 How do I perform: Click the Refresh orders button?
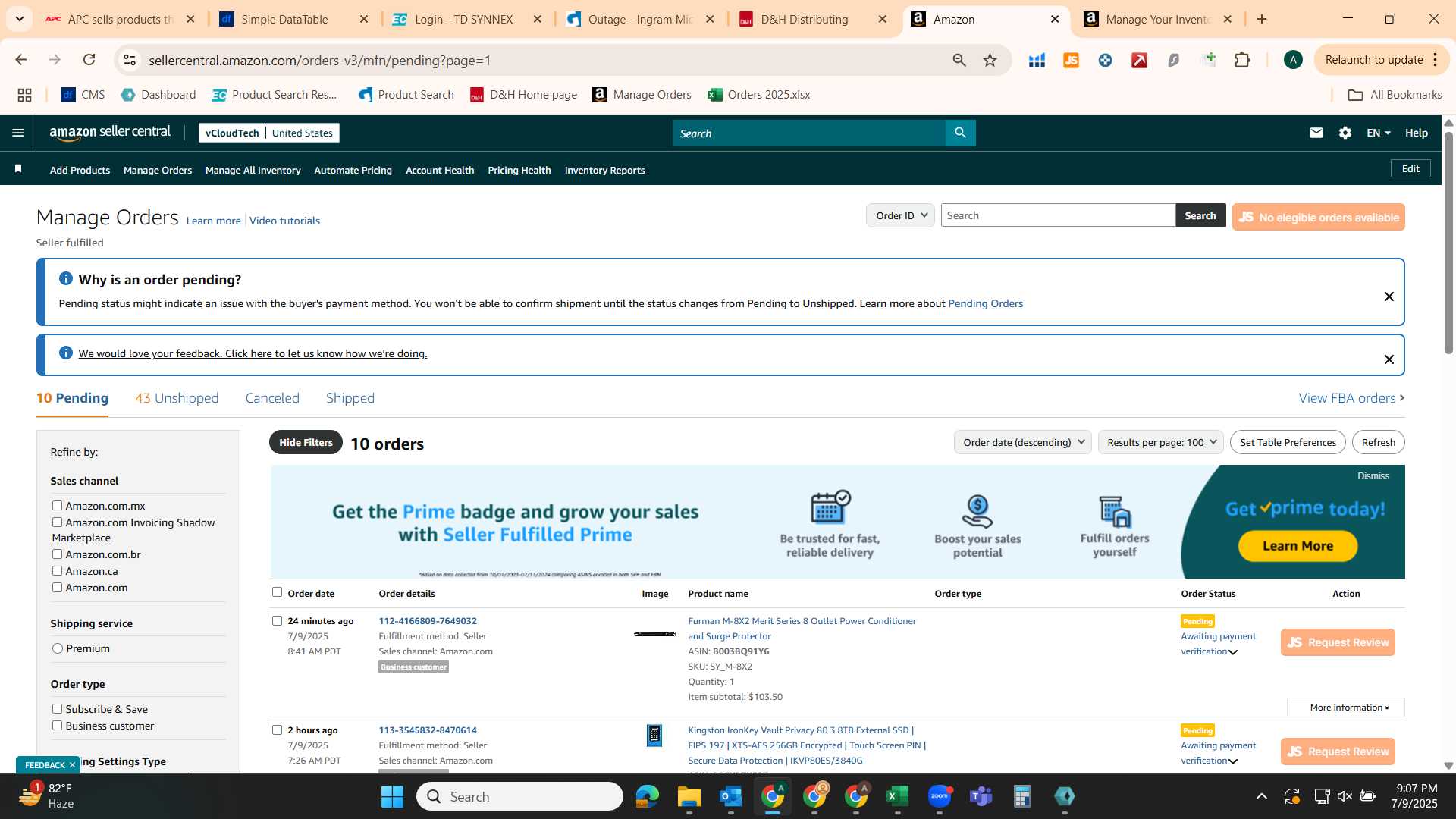click(x=1378, y=442)
